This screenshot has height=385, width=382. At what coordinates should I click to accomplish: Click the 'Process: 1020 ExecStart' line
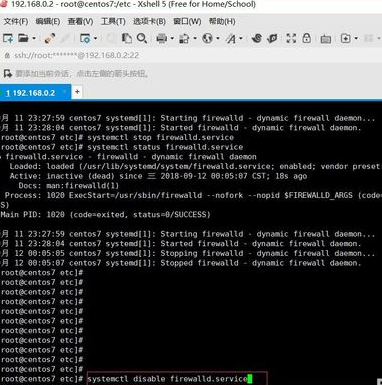(x=192, y=195)
